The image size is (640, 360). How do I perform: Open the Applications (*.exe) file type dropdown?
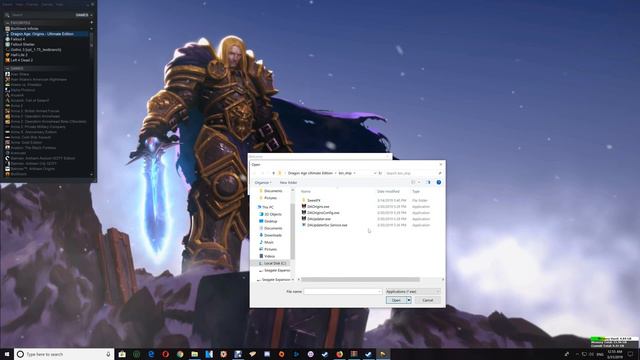click(x=413, y=291)
